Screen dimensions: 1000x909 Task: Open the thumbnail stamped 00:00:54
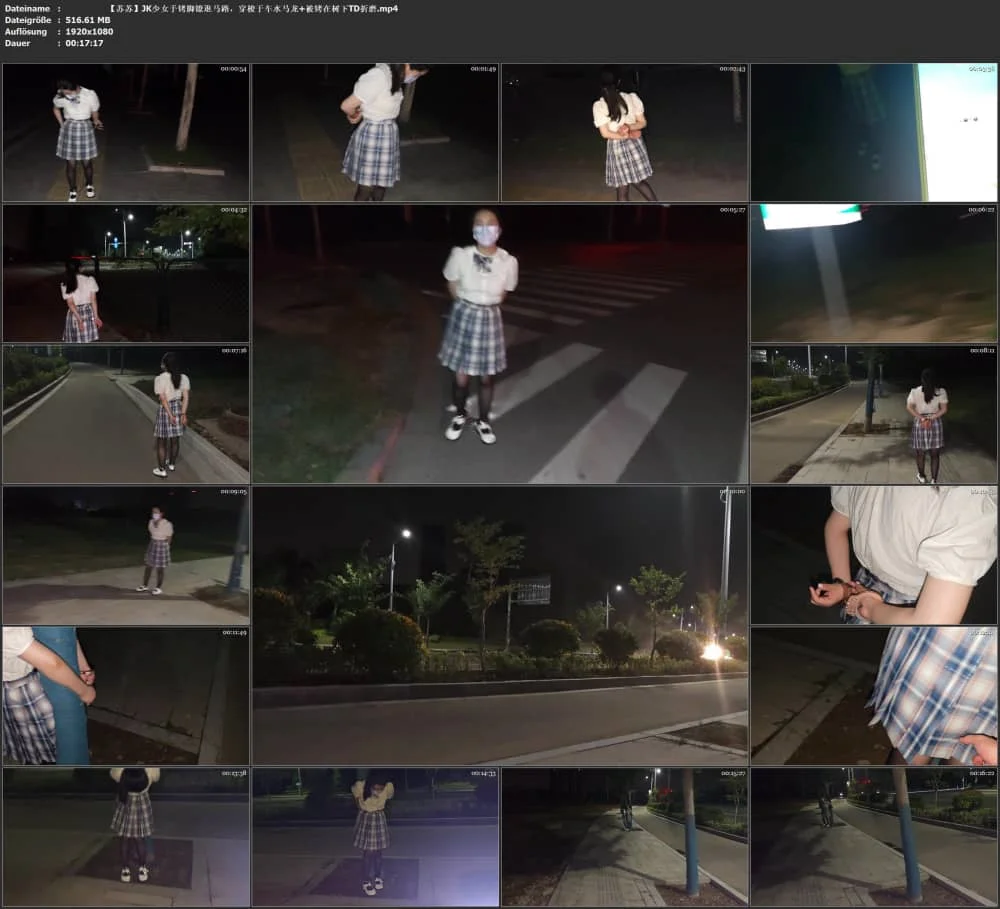126,133
